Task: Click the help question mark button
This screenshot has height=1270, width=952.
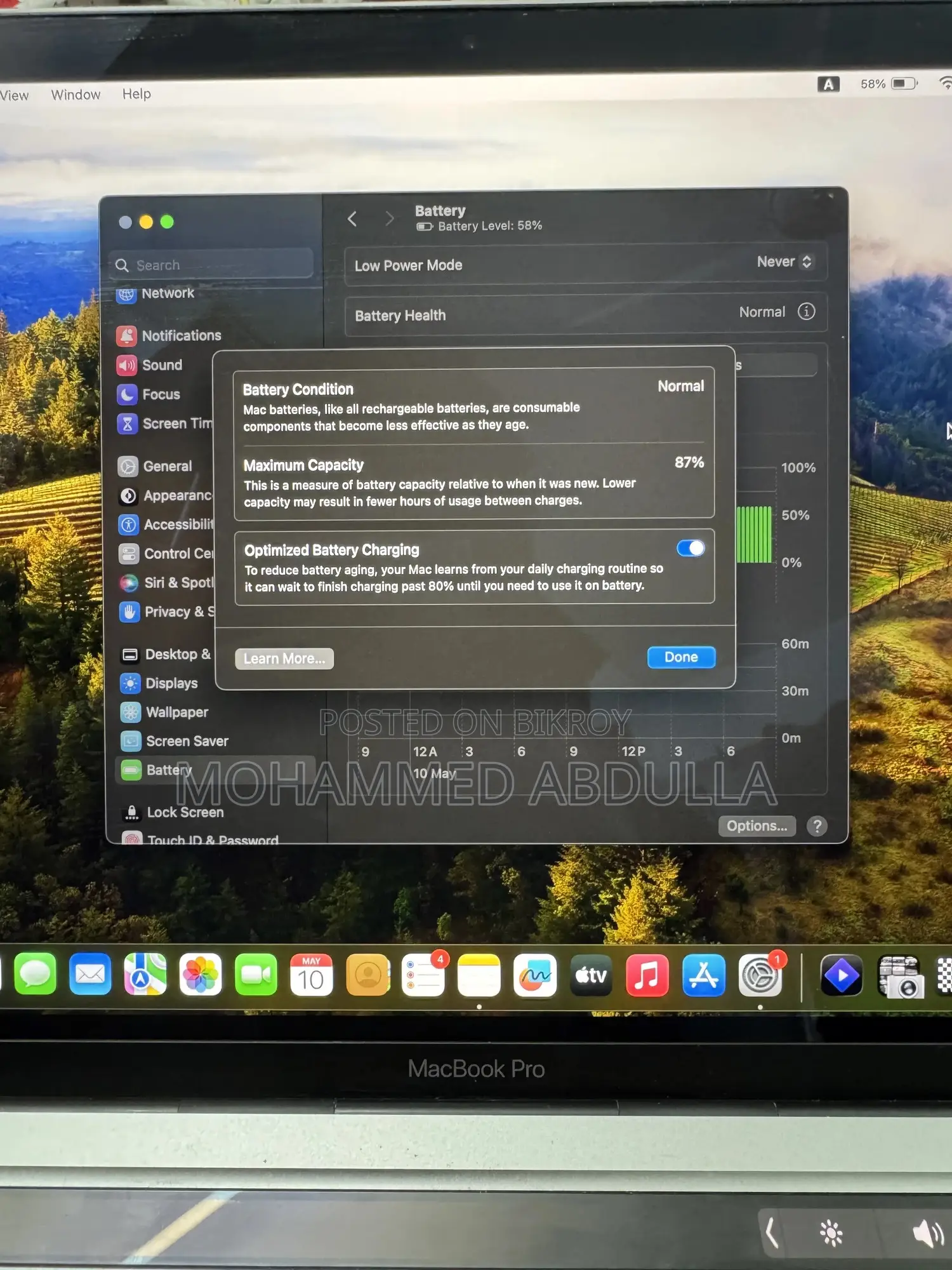Action: point(817,826)
